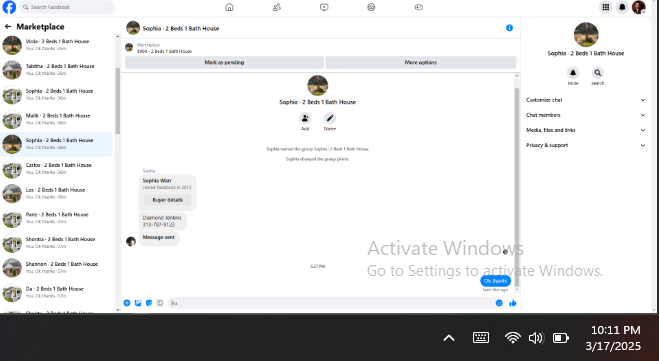Open the Watch video icon

point(324,7)
